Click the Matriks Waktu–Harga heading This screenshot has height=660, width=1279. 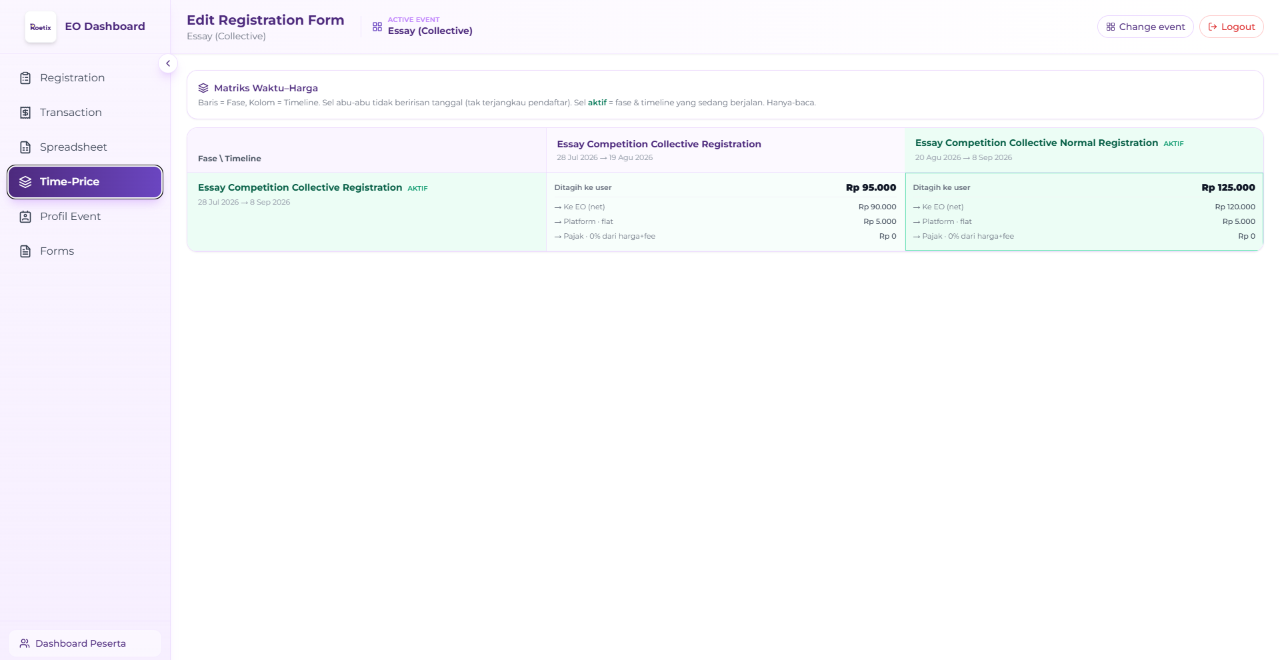pyautogui.click(x=266, y=88)
